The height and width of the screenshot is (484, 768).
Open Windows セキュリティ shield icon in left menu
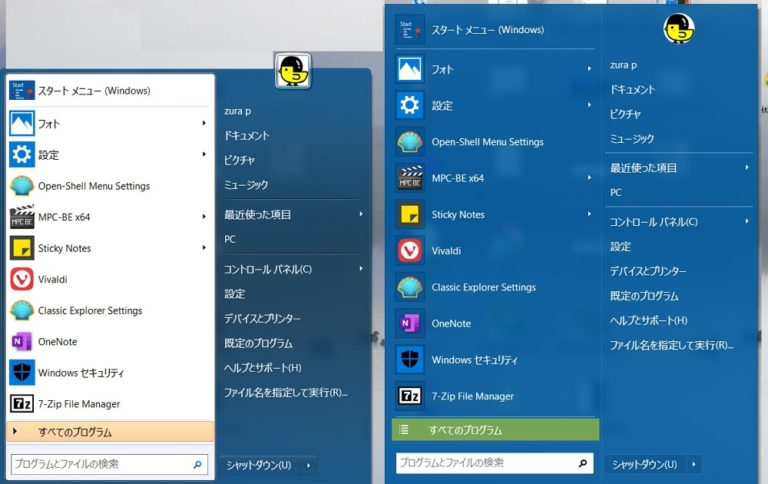(x=22, y=373)
